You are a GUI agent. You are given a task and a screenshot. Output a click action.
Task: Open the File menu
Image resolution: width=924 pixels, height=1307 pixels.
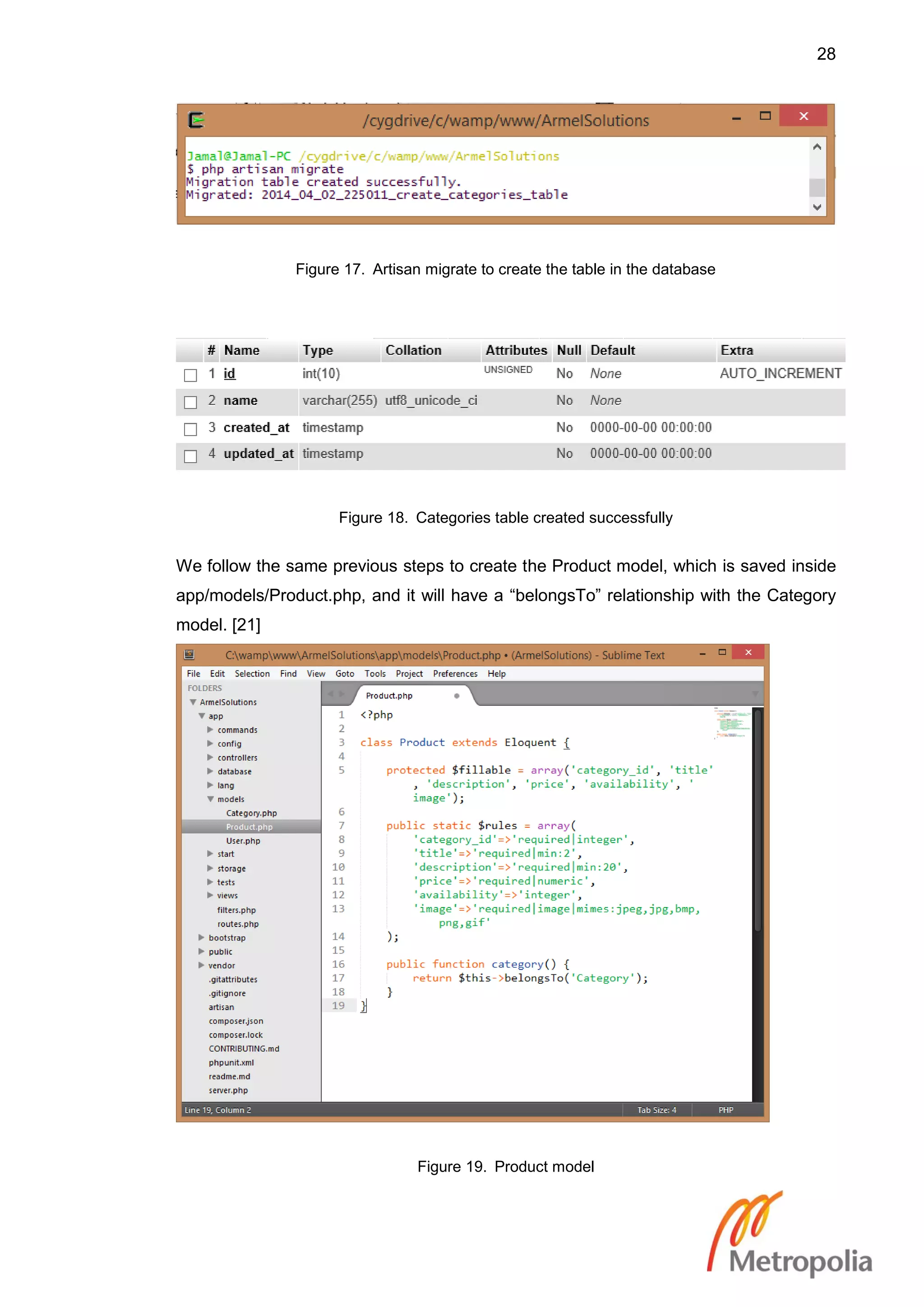tap(194, 673)
